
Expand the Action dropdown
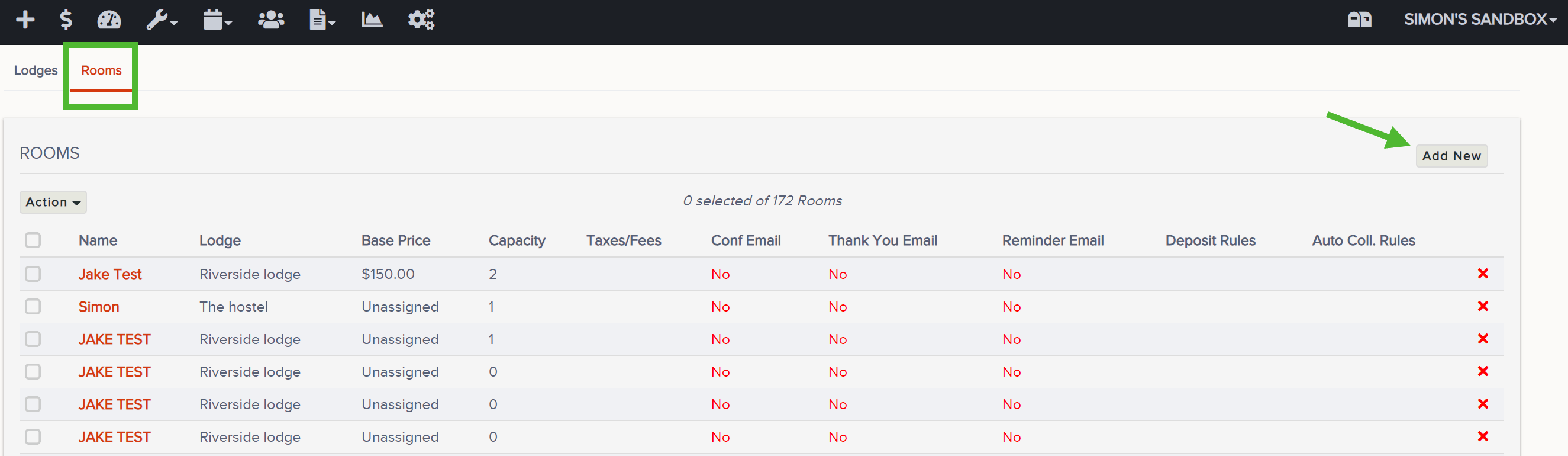(53, 203)
